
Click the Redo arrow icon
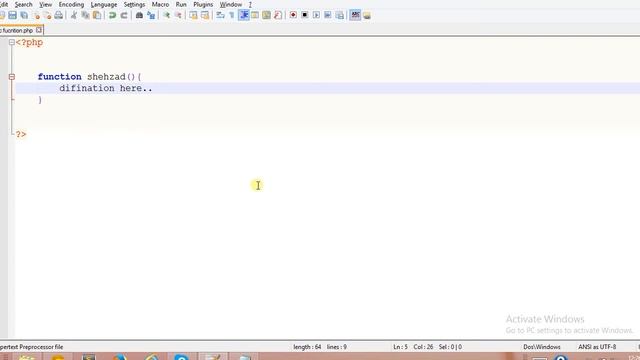124,16
